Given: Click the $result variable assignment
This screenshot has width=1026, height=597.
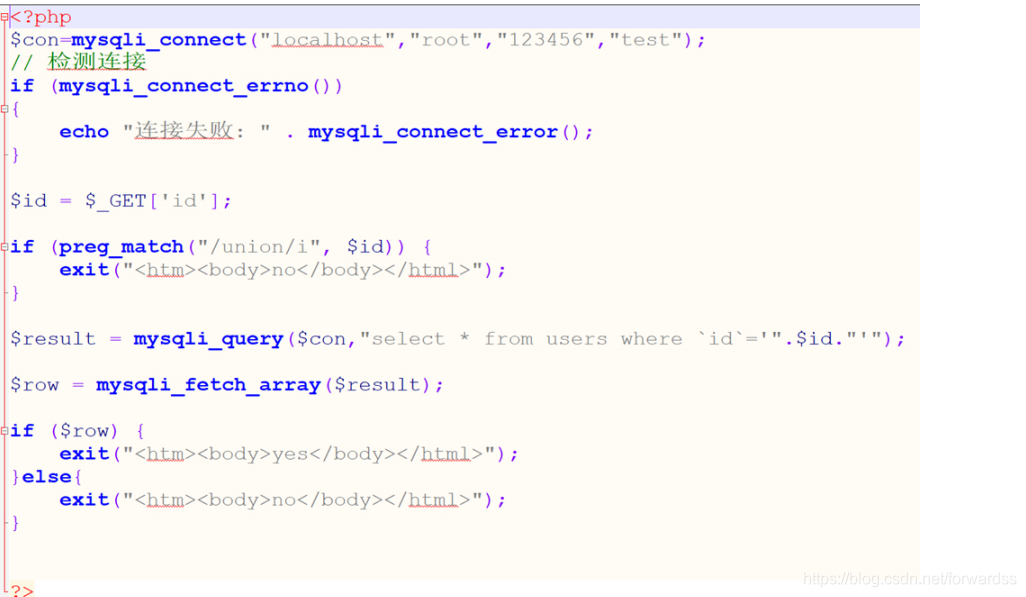Looking at the screenshot, I should pos(52,339).
